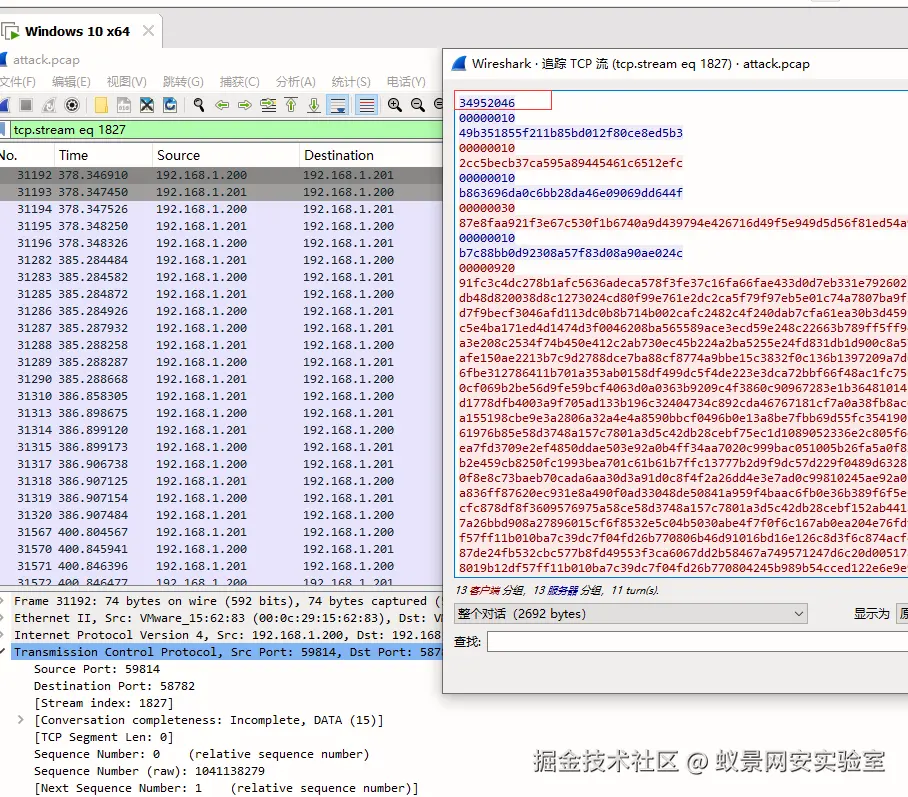Image resolution: width=908 pixels, height=797 pixels.
Task: Sort packets by the No. column header
Action: [x=27, y=155]
